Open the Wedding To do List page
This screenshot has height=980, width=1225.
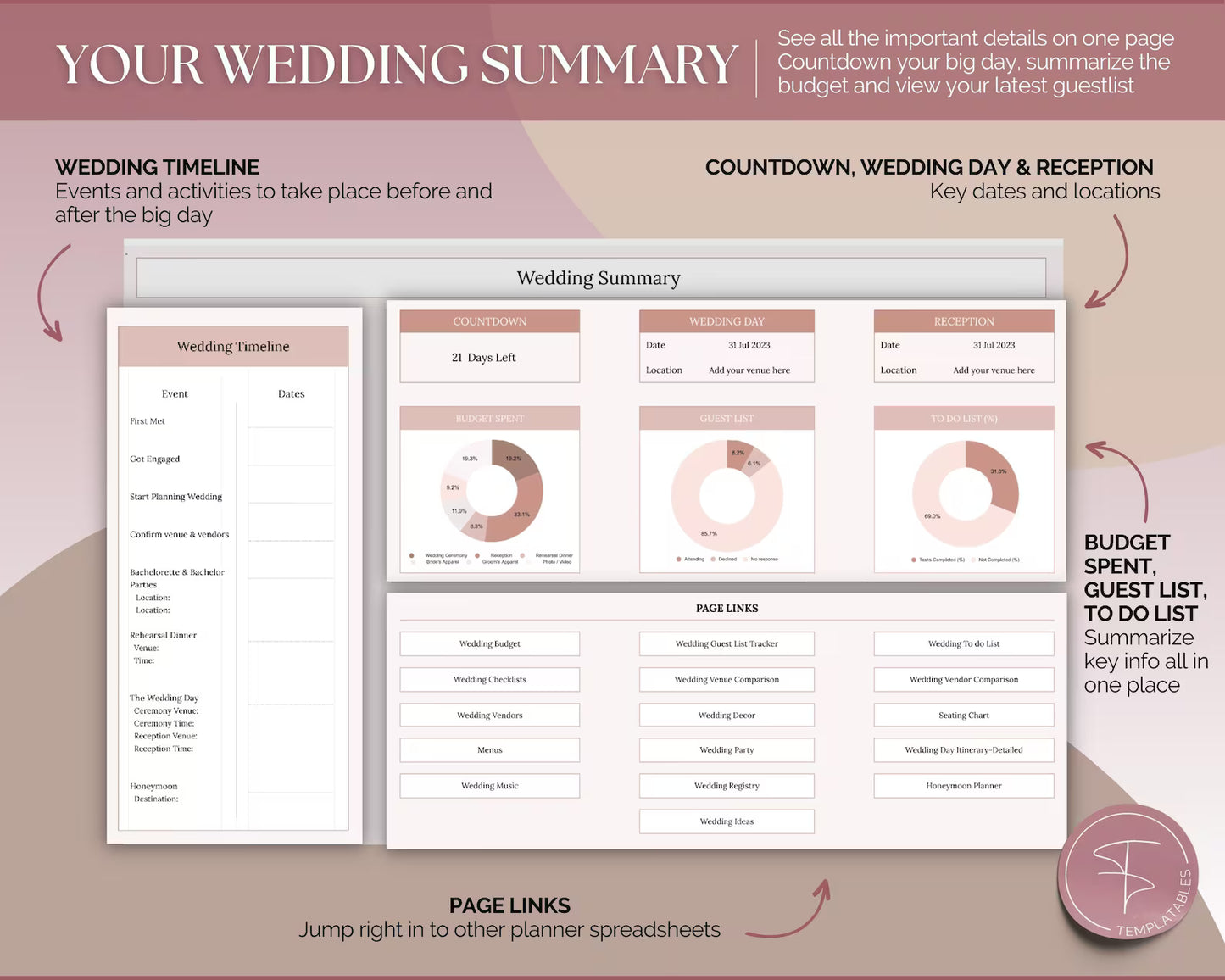tap(963, 643)
